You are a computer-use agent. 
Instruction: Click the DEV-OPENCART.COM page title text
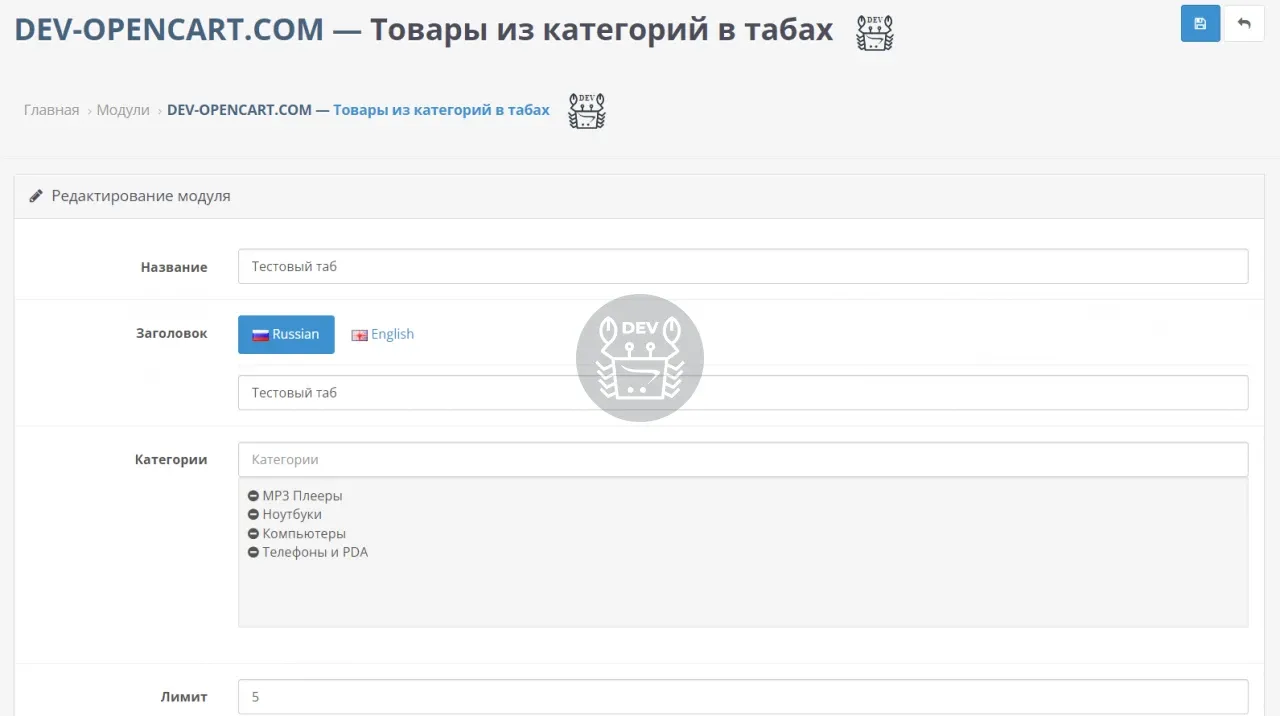[x=169, y=30]
